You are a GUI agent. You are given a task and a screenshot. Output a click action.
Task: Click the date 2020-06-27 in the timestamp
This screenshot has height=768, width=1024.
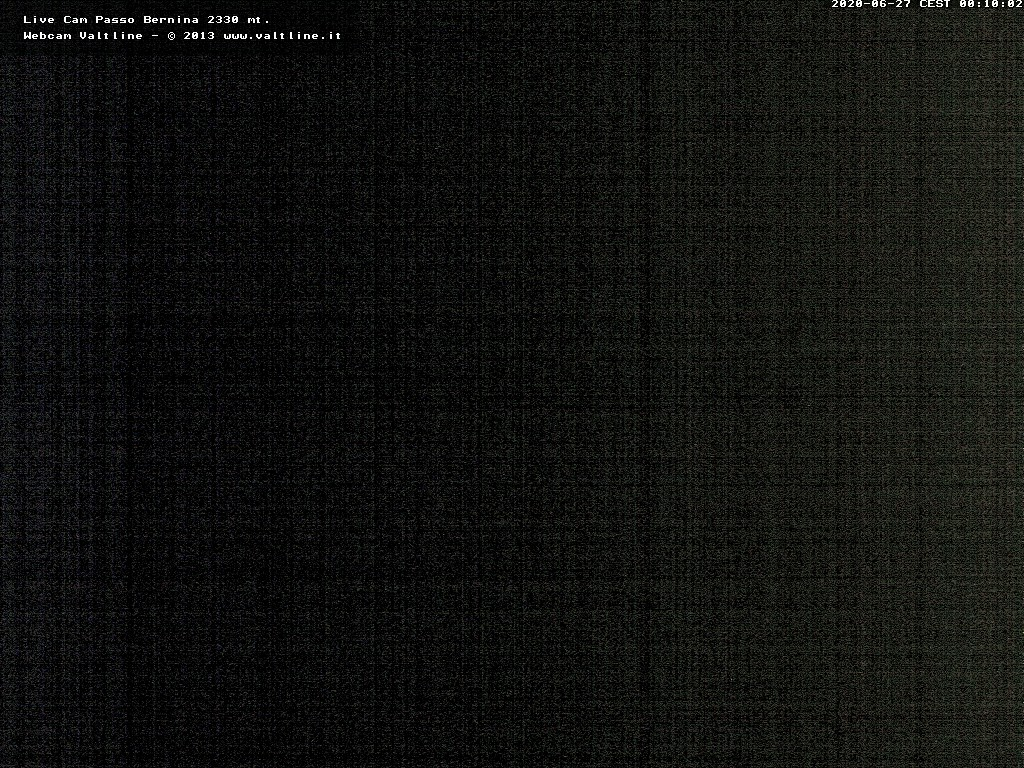871,4
